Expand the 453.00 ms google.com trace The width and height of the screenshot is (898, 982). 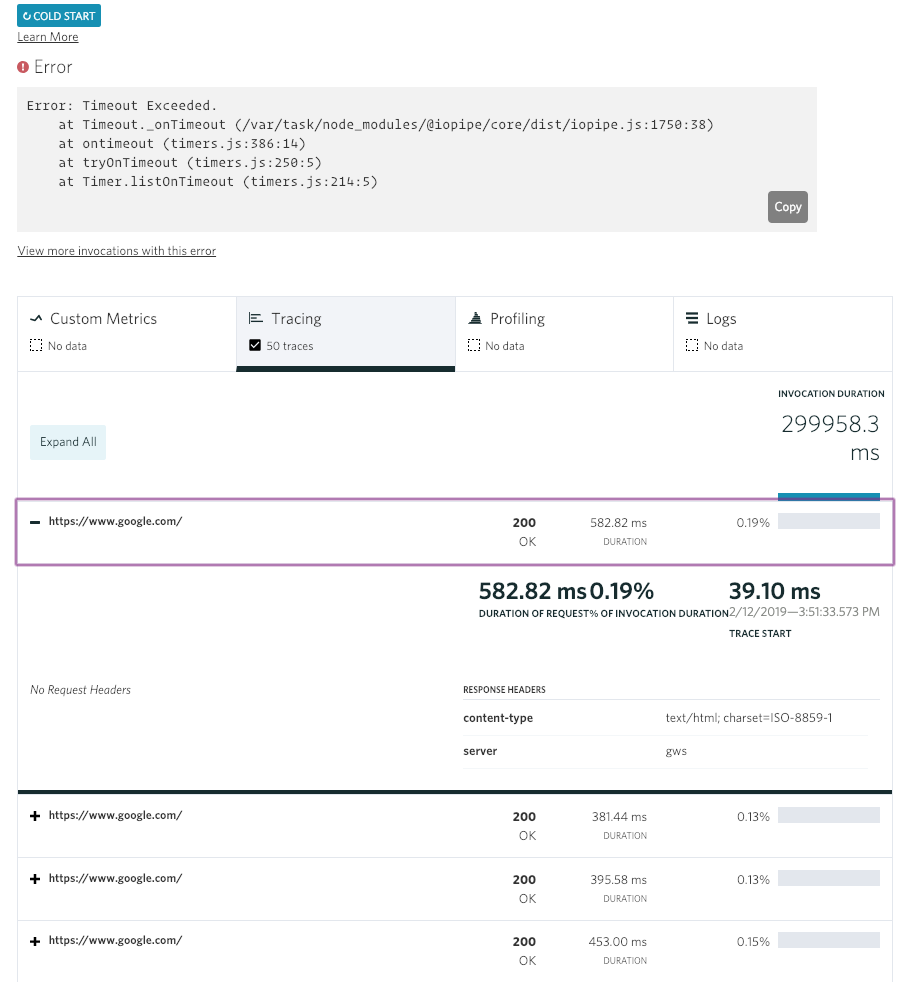pyautogui.click(x=35, y=940)
